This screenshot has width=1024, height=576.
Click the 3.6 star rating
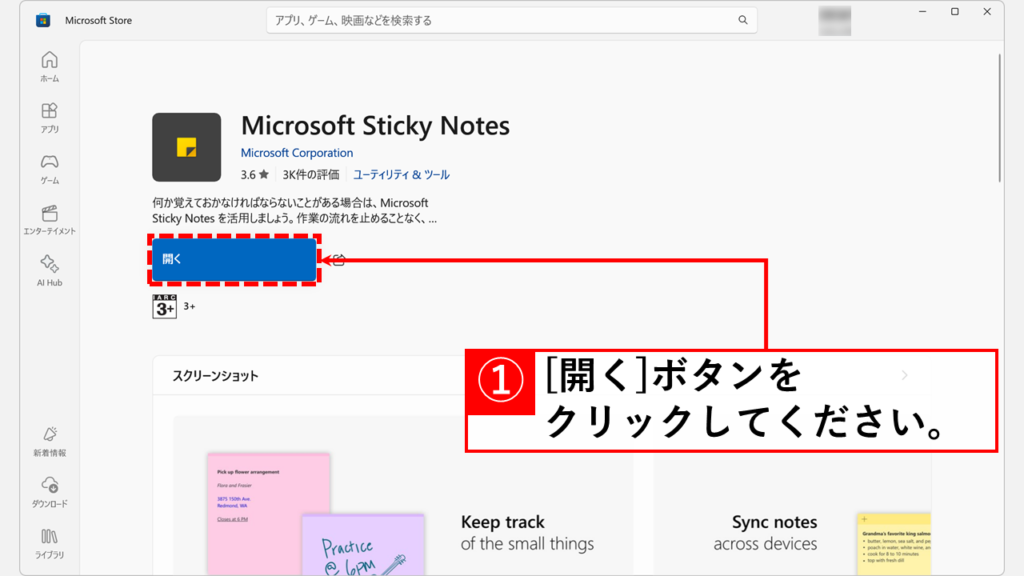tap(255, 174)
